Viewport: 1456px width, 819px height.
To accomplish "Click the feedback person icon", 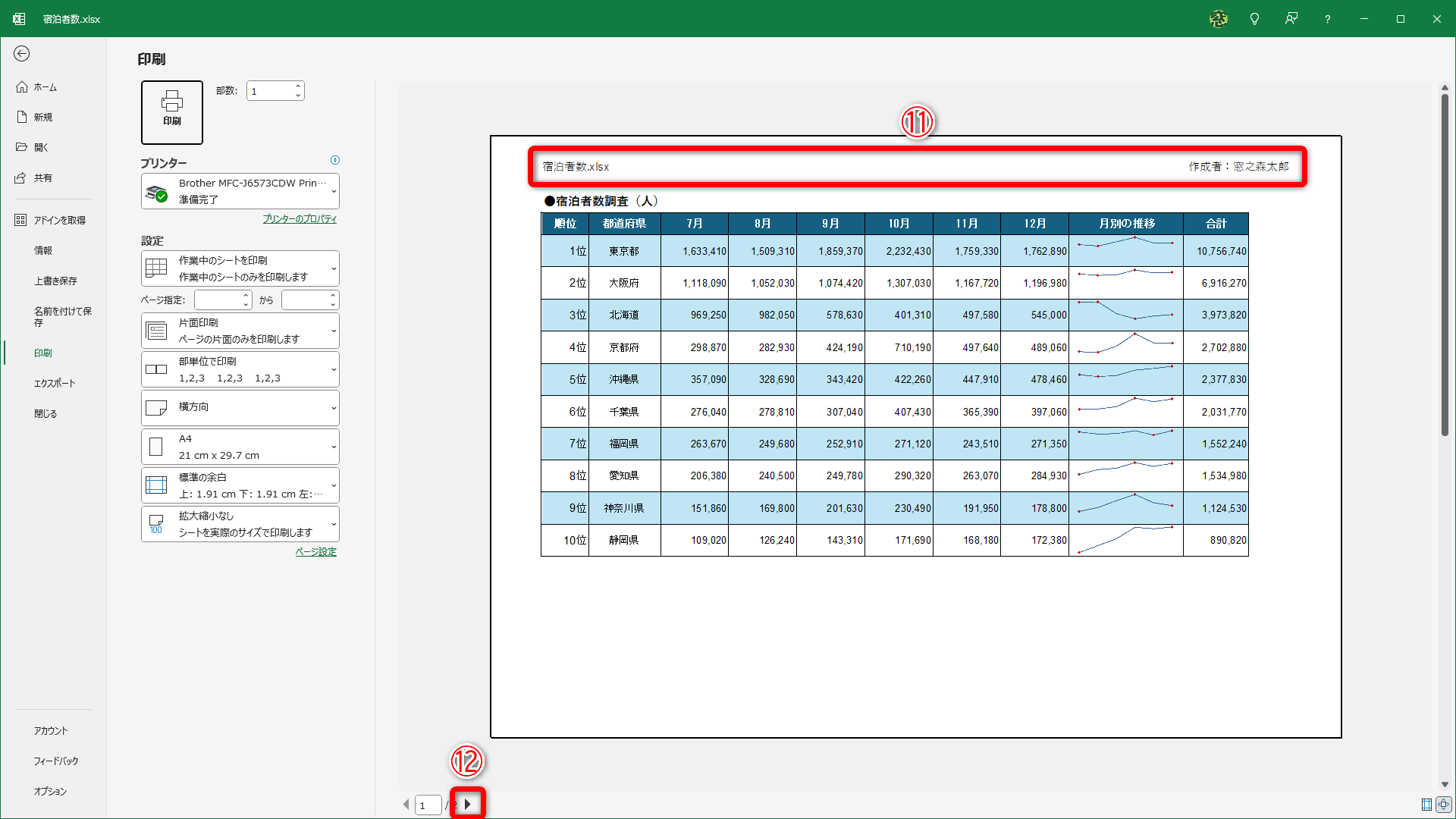I will (1291, 19).
